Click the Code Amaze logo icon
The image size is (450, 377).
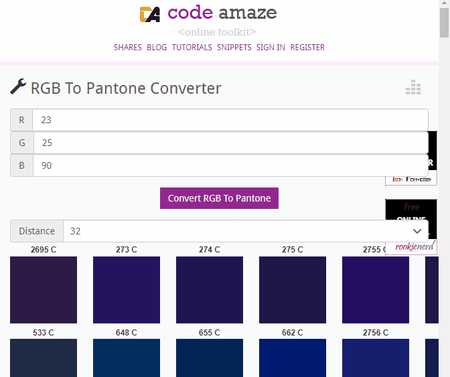click(150, 14)
